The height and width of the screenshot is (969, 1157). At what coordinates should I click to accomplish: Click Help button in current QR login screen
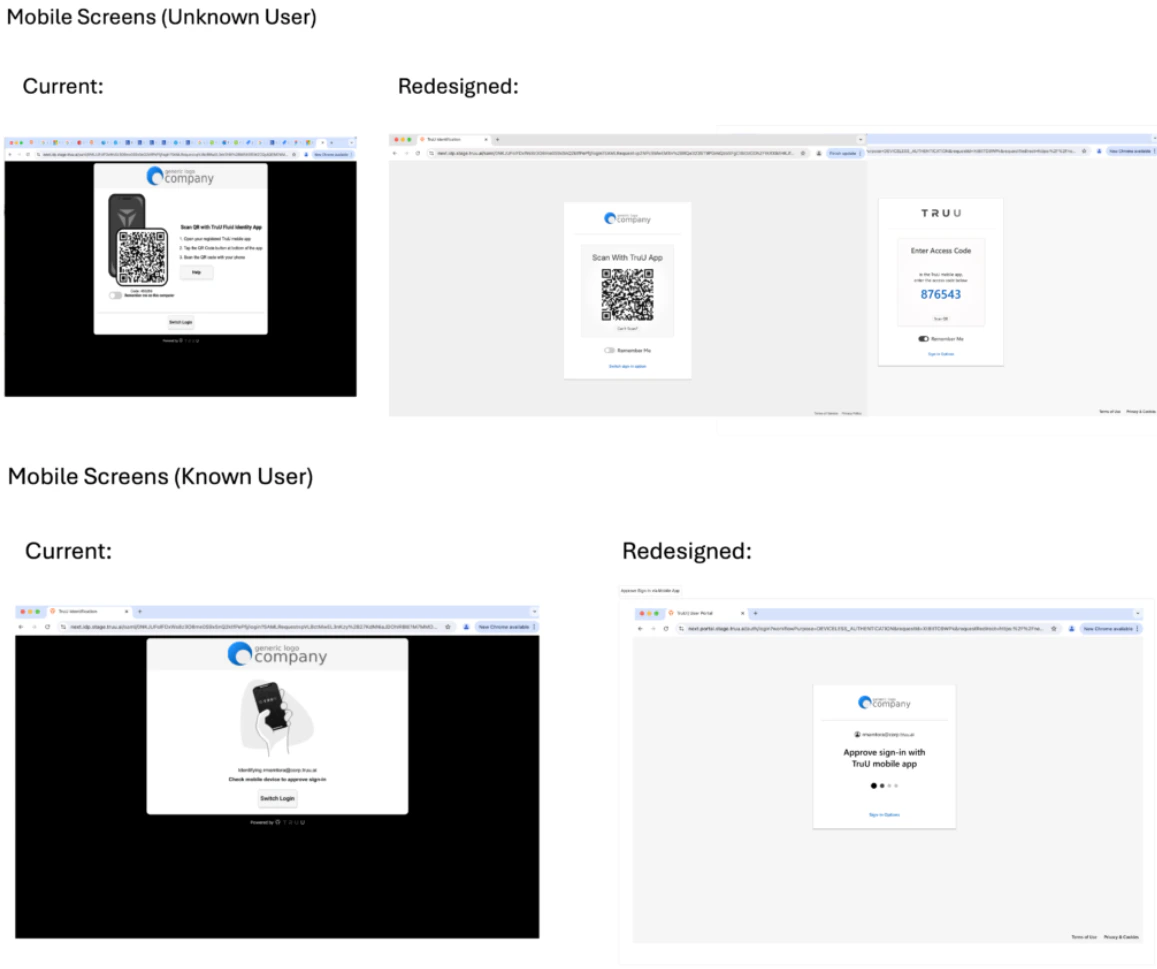pos(196,272)
